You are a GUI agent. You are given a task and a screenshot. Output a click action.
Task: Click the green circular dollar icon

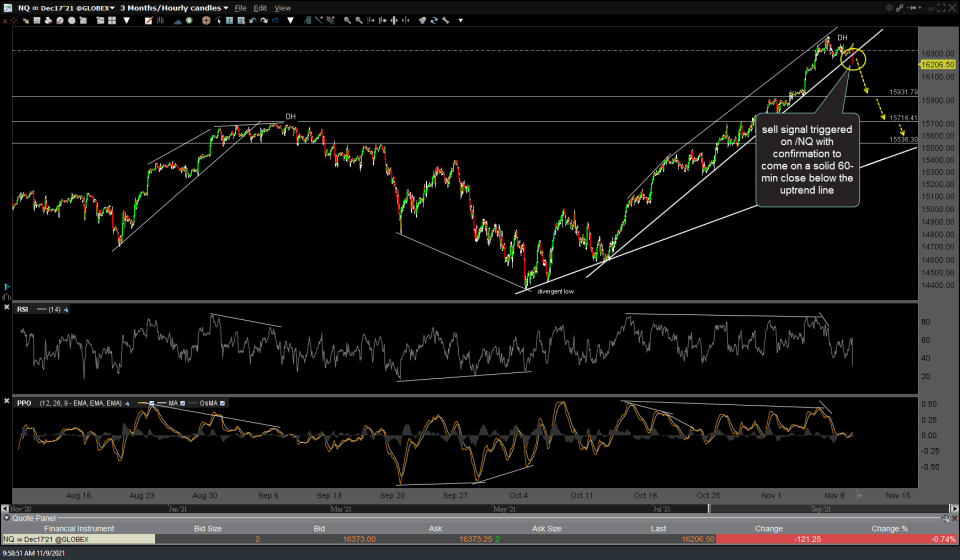[x=189, y=21]
